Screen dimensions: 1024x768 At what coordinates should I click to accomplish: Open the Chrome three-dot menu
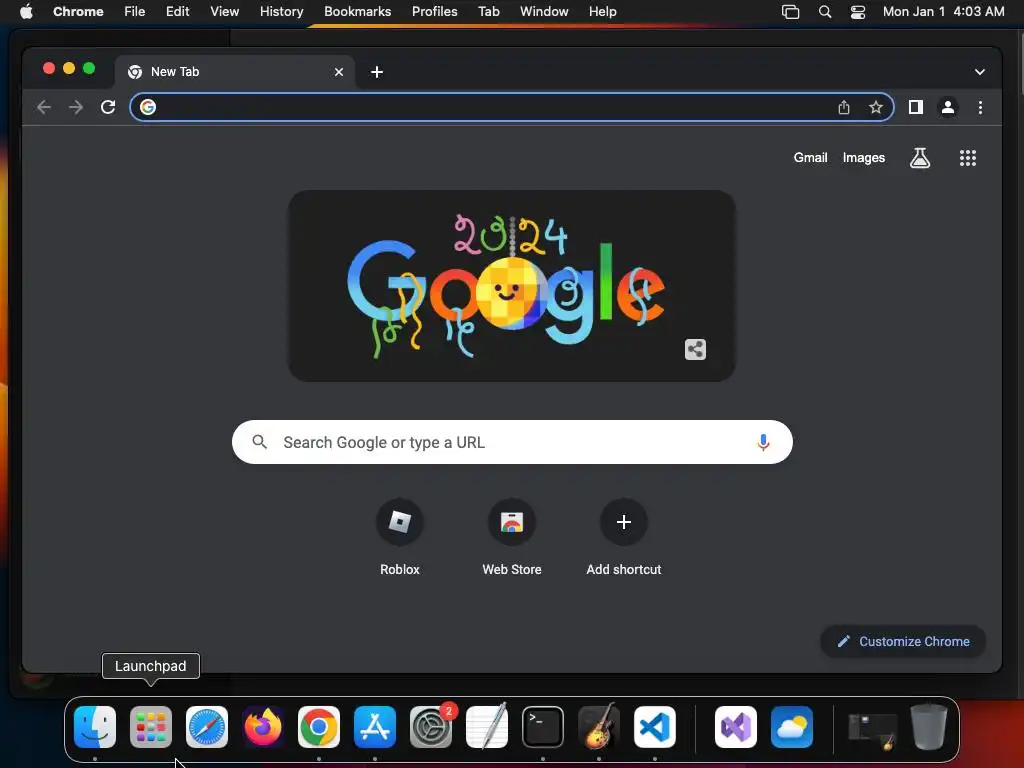pyautogui.click(x=980, y=107)
